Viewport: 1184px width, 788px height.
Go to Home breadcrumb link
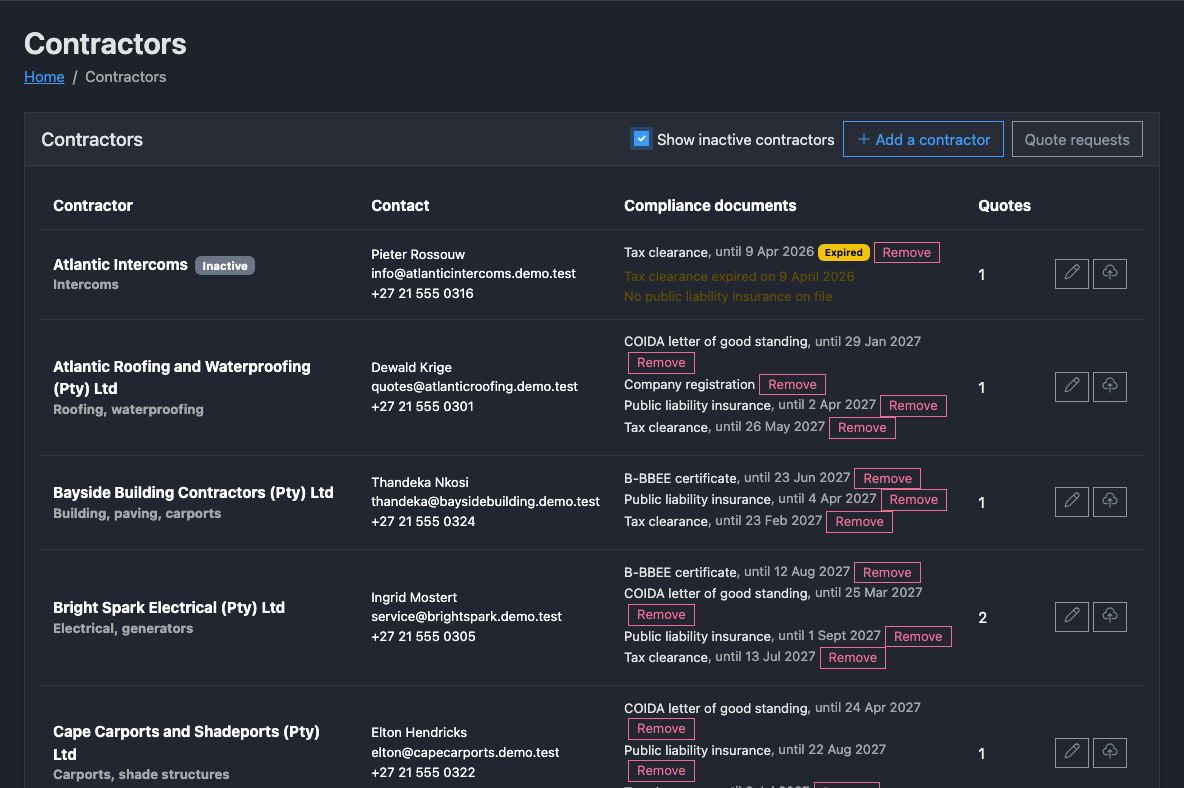[x=44, y=77]
